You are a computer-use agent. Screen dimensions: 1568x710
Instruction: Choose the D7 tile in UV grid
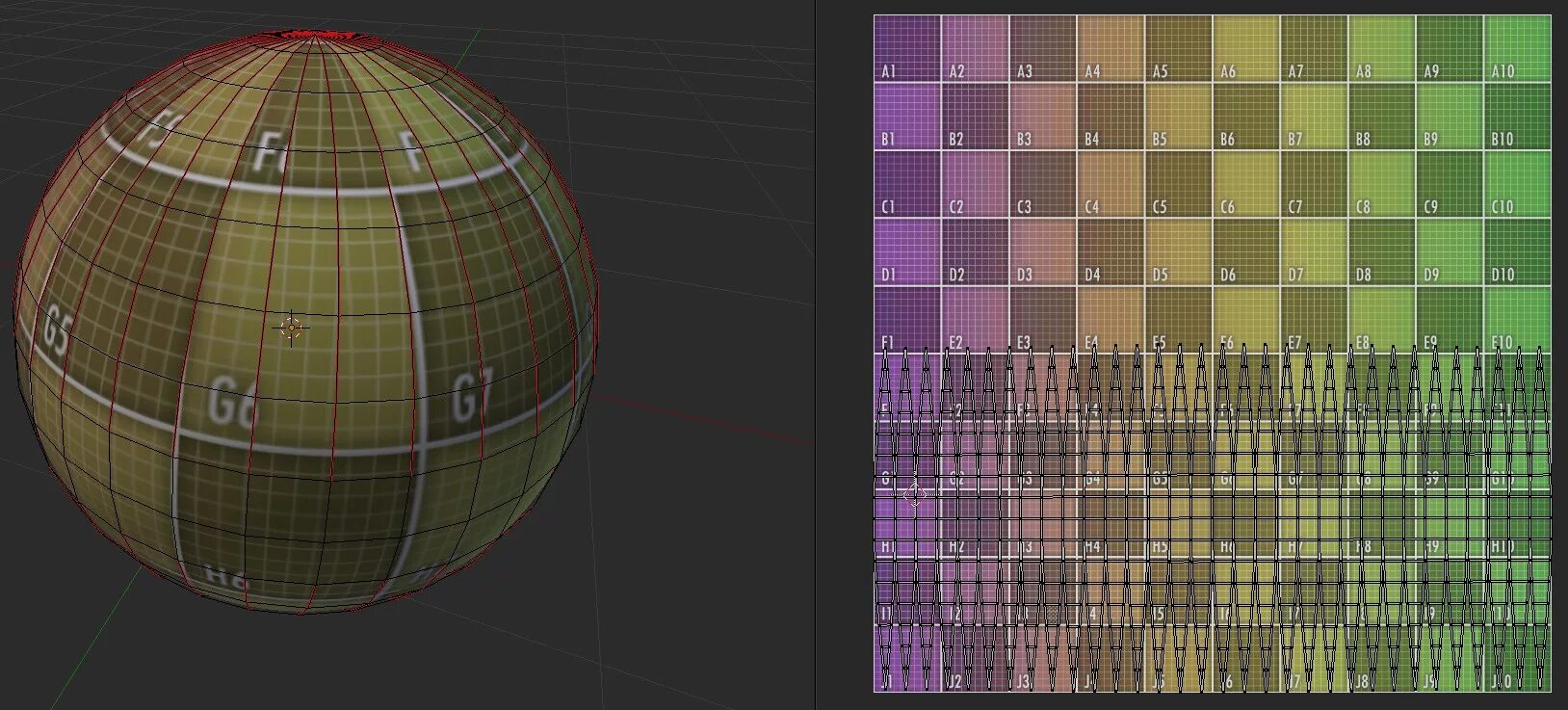pos(1314,251)
